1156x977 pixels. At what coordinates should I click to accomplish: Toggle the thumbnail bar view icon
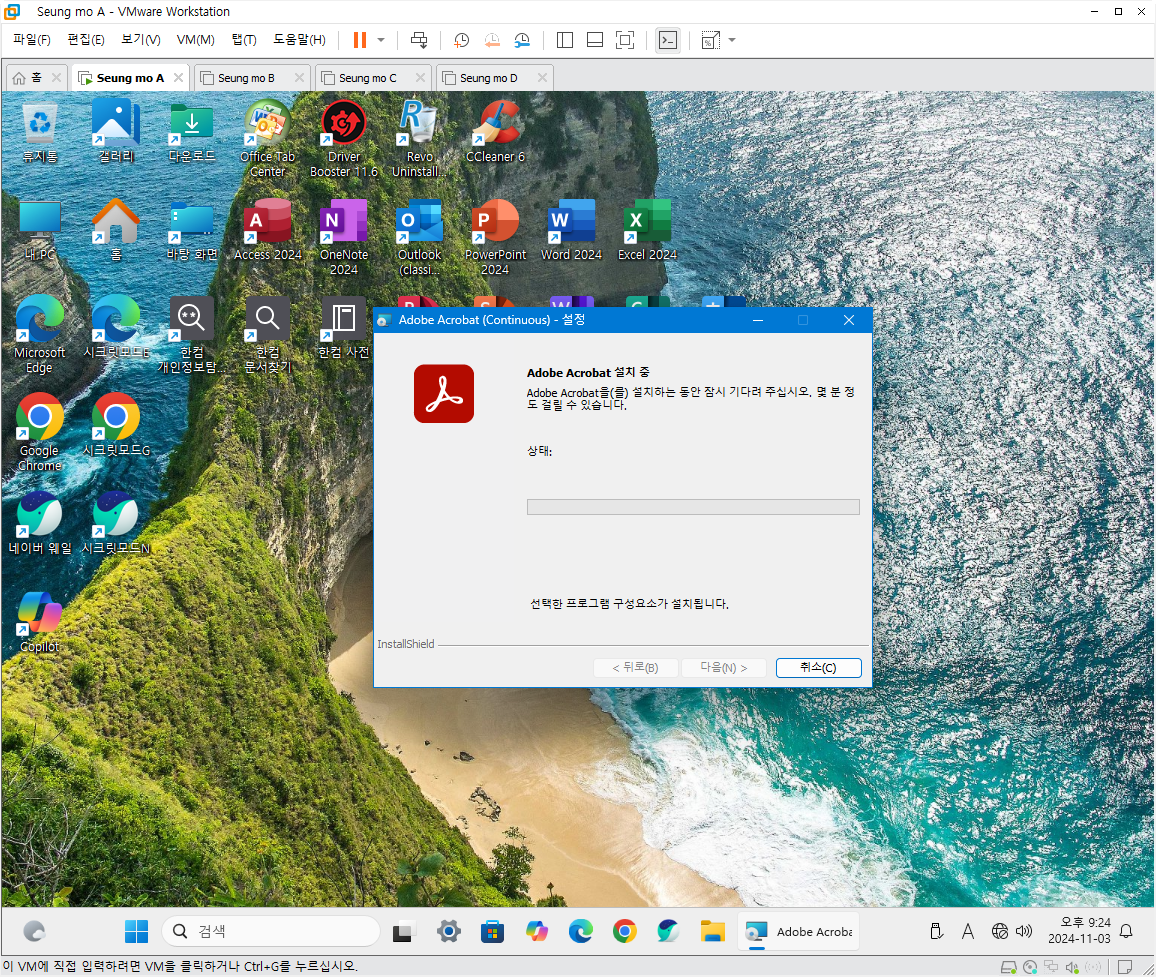tap(595, 40)
